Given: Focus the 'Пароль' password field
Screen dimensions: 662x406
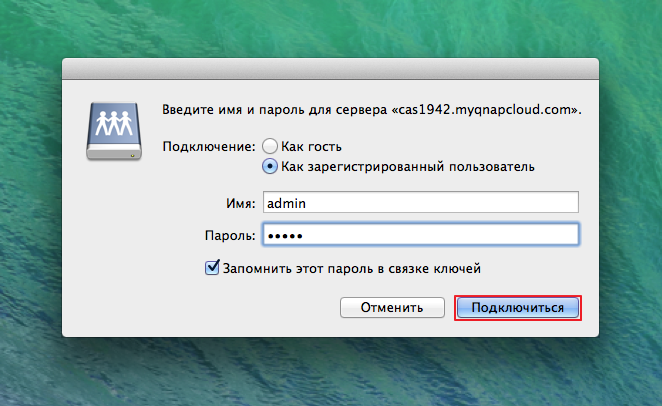Looking at the screenshot, I should [421, 235].
